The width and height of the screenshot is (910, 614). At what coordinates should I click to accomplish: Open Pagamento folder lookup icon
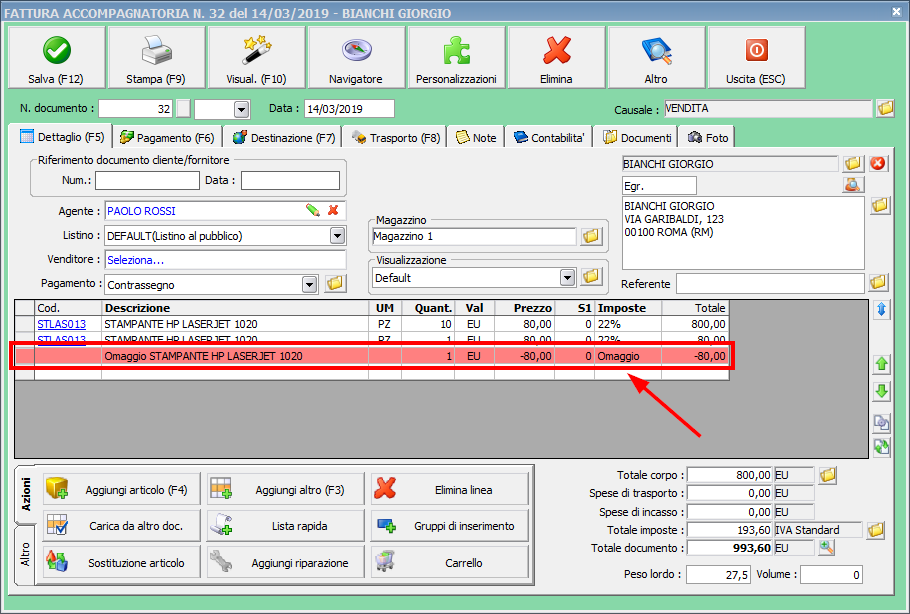335,283
